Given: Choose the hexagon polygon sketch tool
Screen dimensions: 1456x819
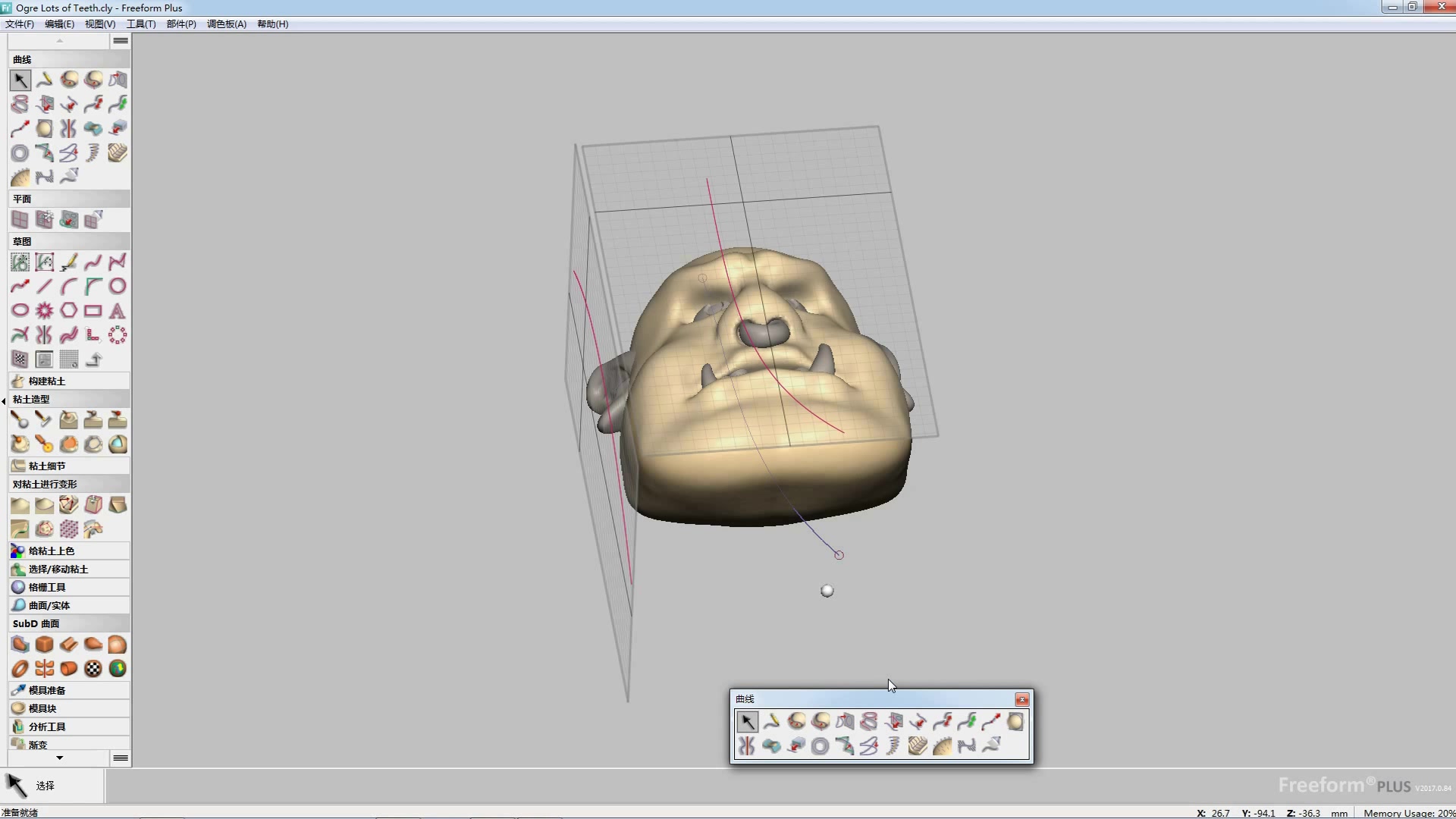Looking at the screenshot, I should [68, 311].
